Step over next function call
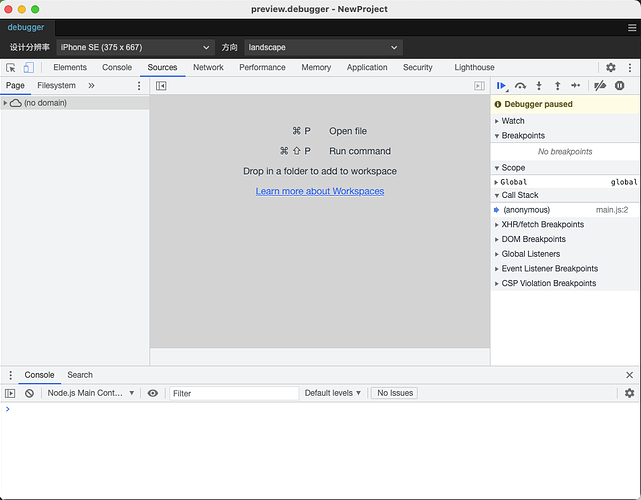641x500 pixels. 520,86
